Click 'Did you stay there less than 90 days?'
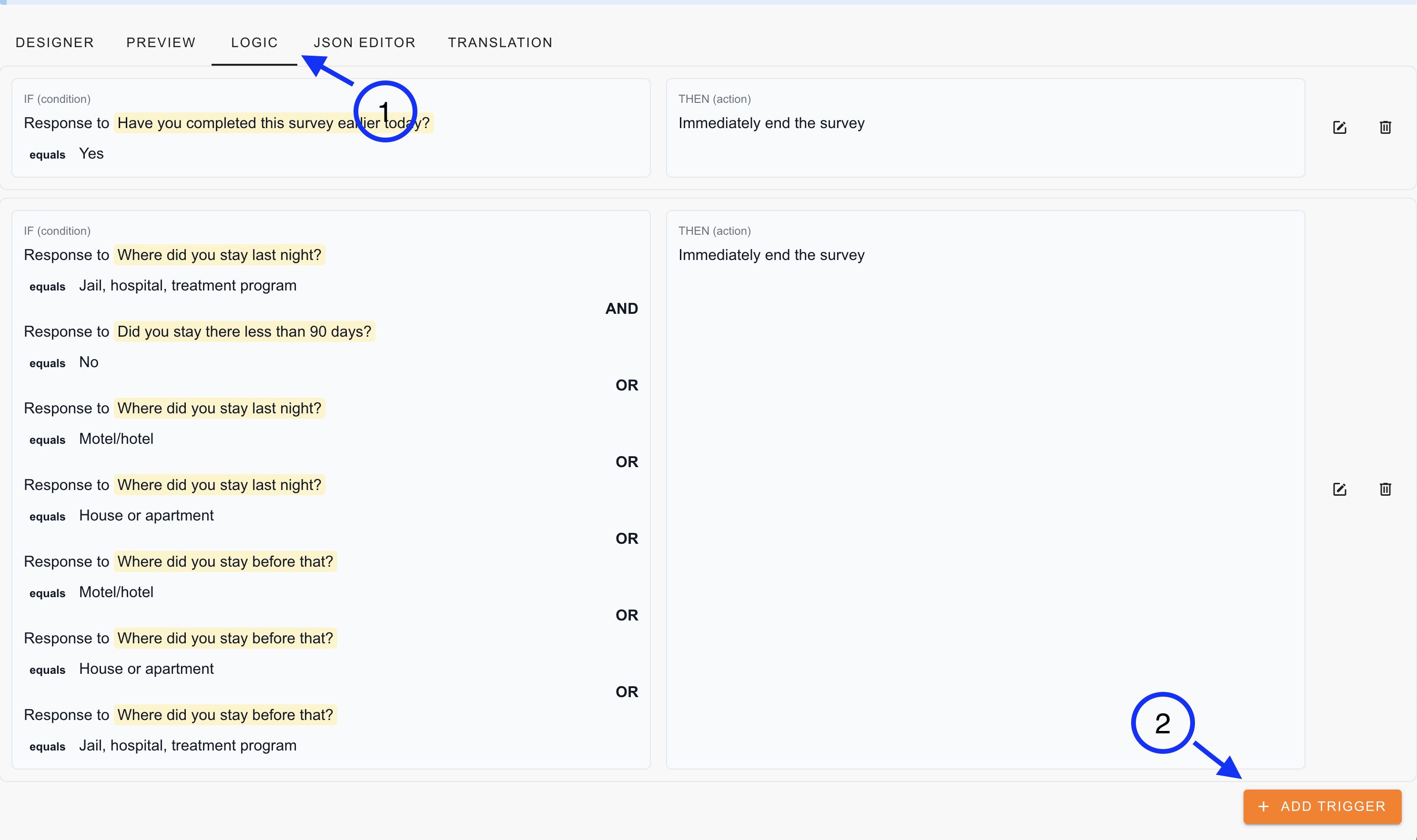 pos(244,332)
